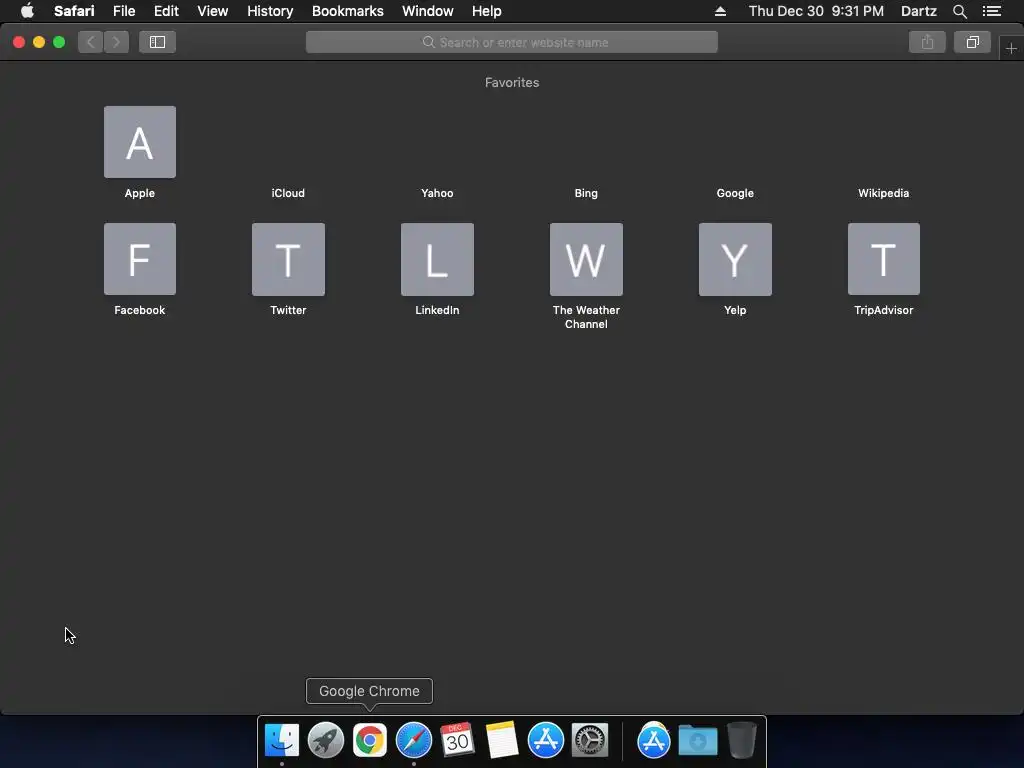Open App Store icon right of Dock separator
Image resolution: width=1024 pixels, height=768 pixels.
(654, 740)
